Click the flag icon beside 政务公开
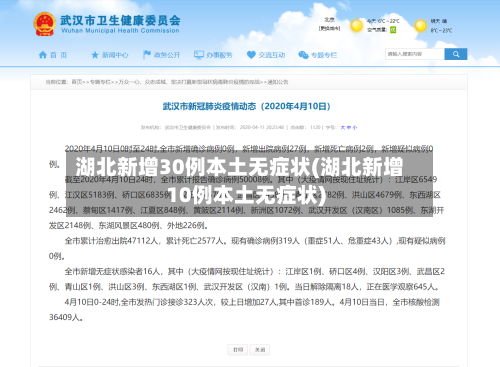Image resolution: width=500 pixels, height=367 pixels. coord(147,55)
